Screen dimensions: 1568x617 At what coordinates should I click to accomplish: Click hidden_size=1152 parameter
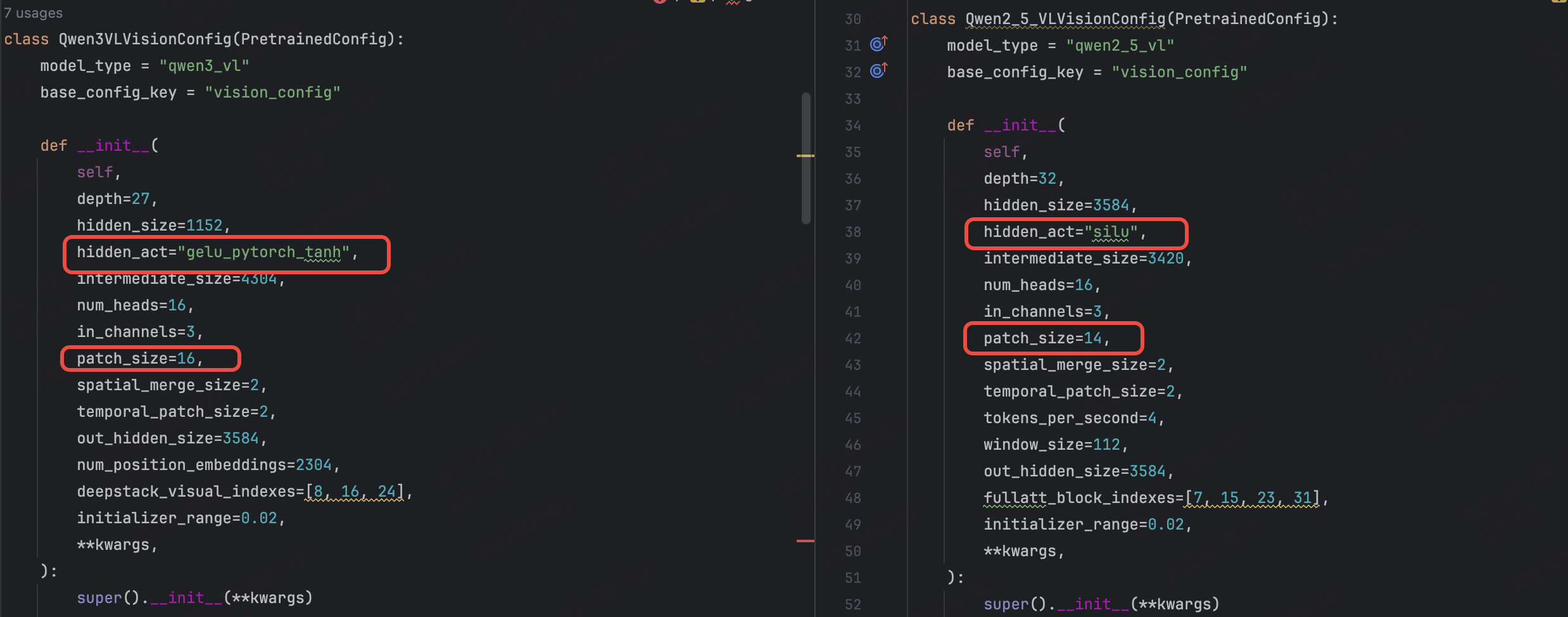coord(150,226)
